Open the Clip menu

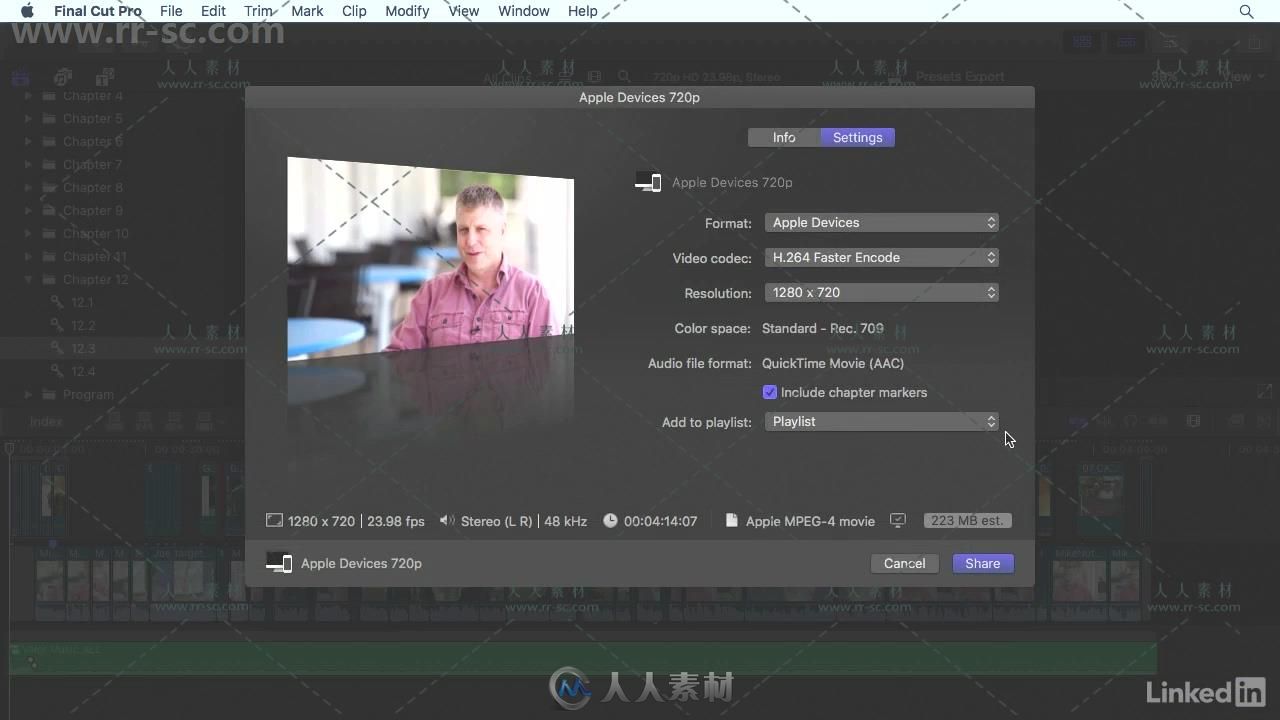[x=354, y=11]
